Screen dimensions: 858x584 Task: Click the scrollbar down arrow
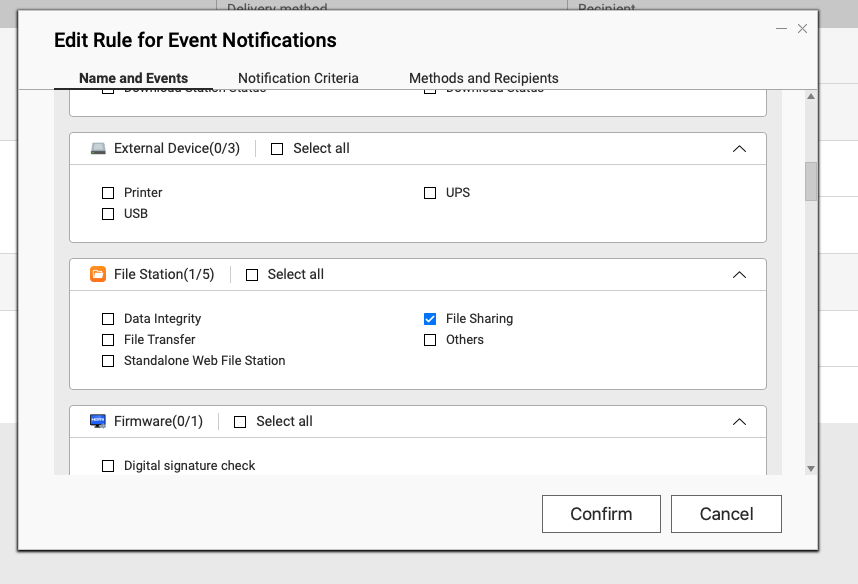click(811, 468)
